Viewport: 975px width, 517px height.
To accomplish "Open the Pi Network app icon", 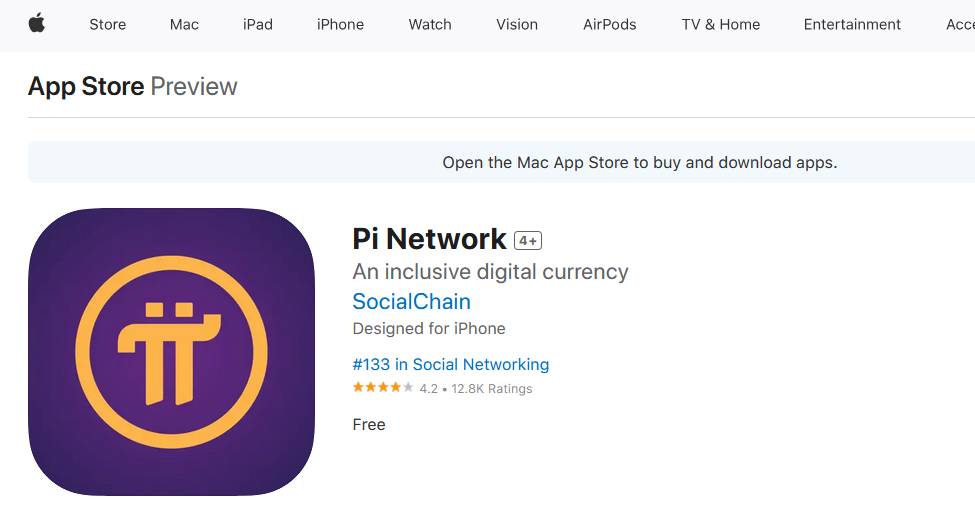I will coord(171,352).
